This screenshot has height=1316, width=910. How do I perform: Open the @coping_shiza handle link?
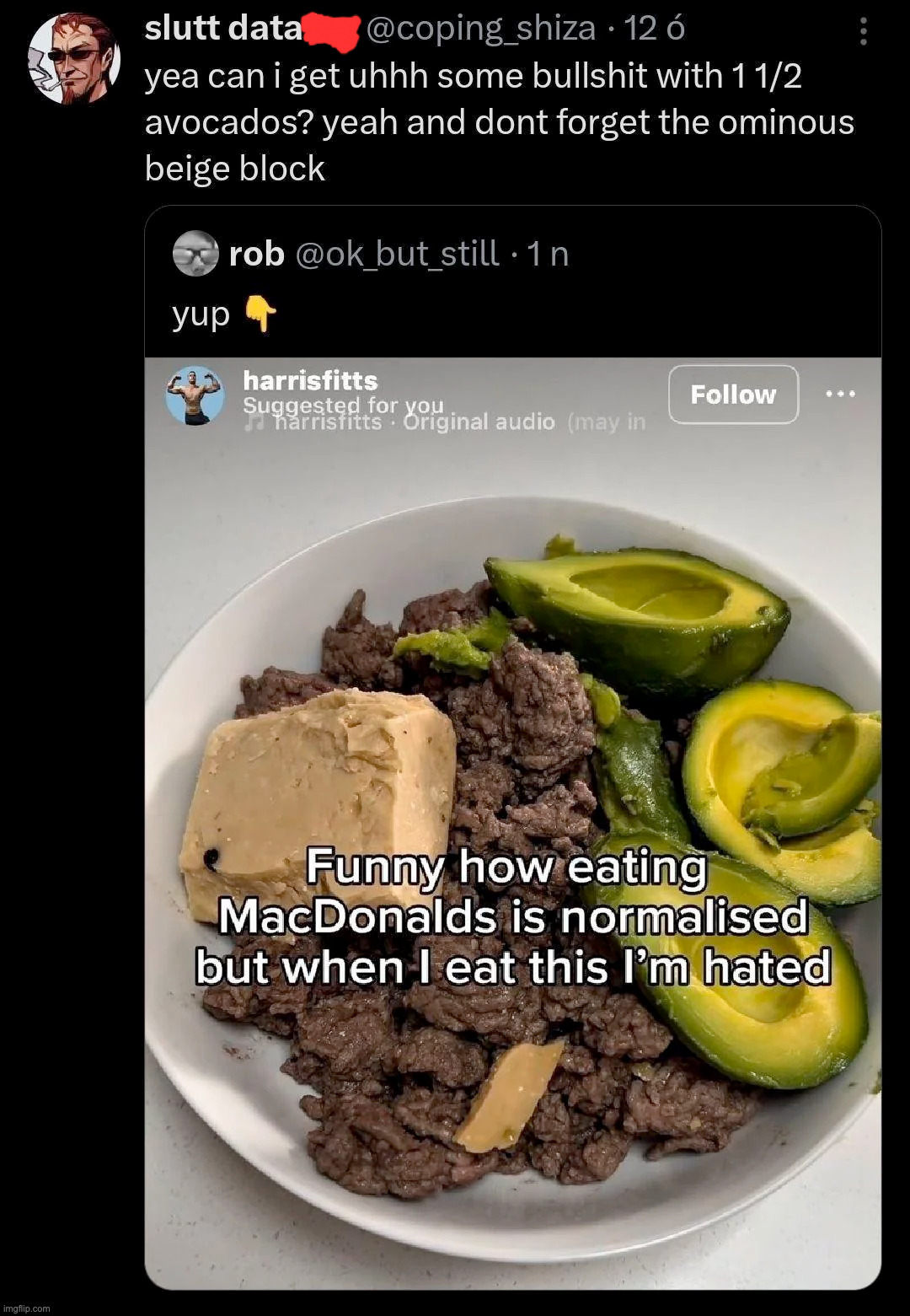[481, 29]
